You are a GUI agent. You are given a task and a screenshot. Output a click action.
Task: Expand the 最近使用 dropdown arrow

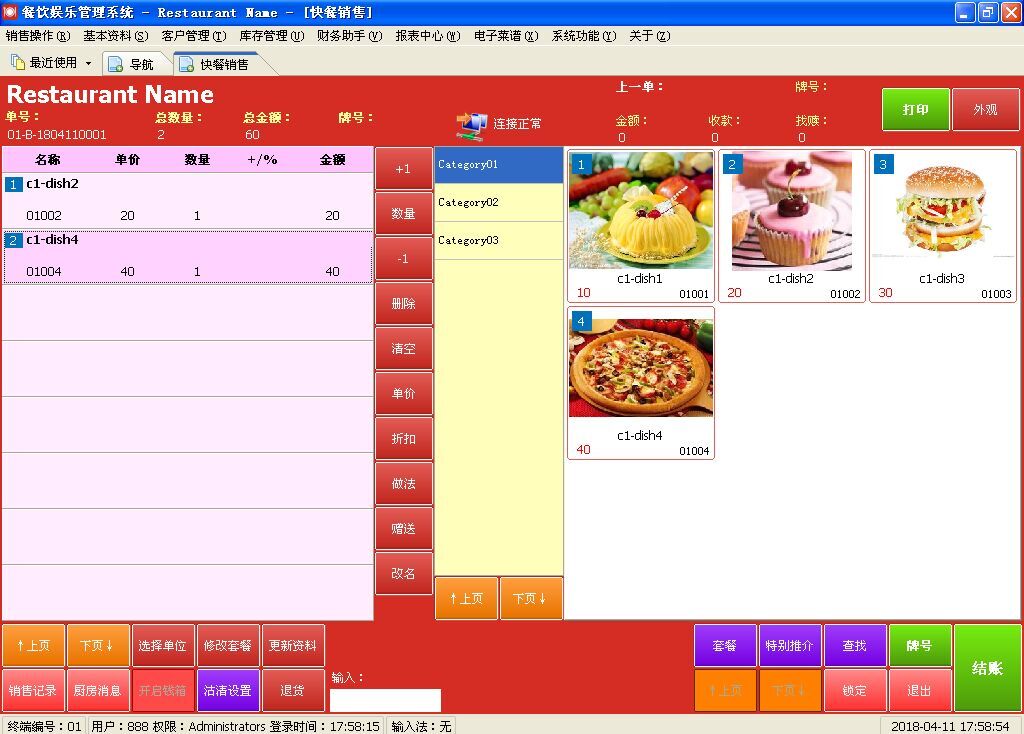(88, 63)
